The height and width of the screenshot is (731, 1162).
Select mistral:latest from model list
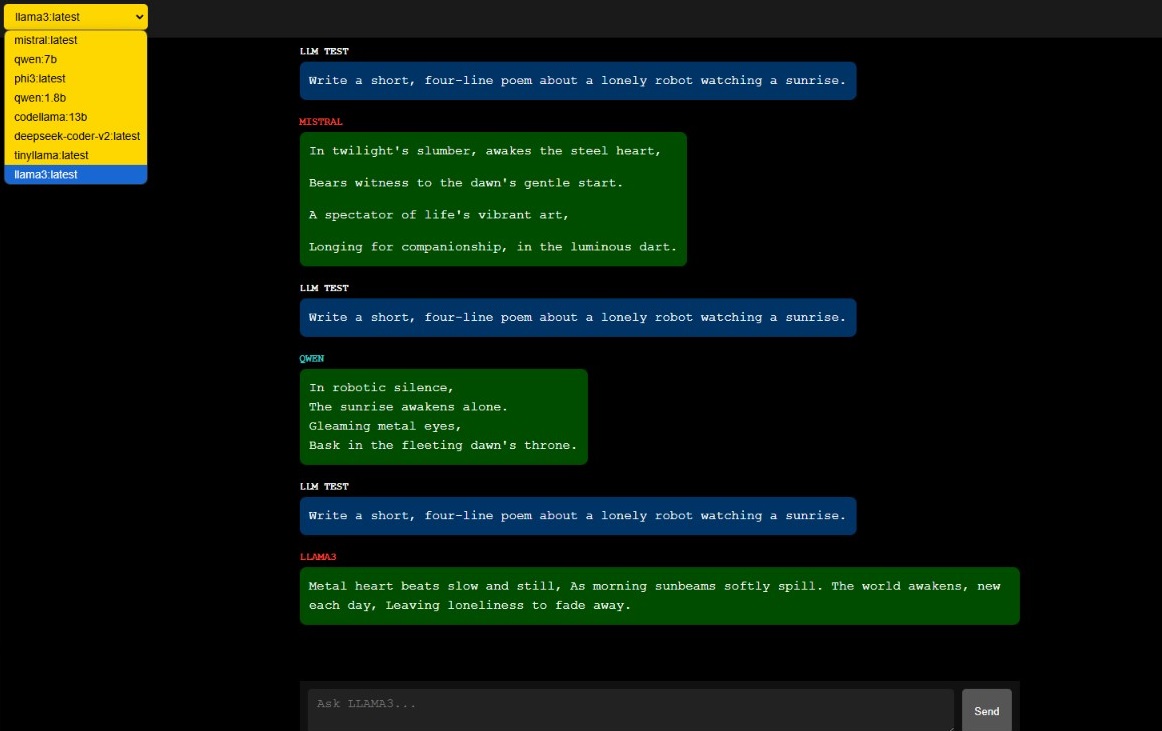76,40
